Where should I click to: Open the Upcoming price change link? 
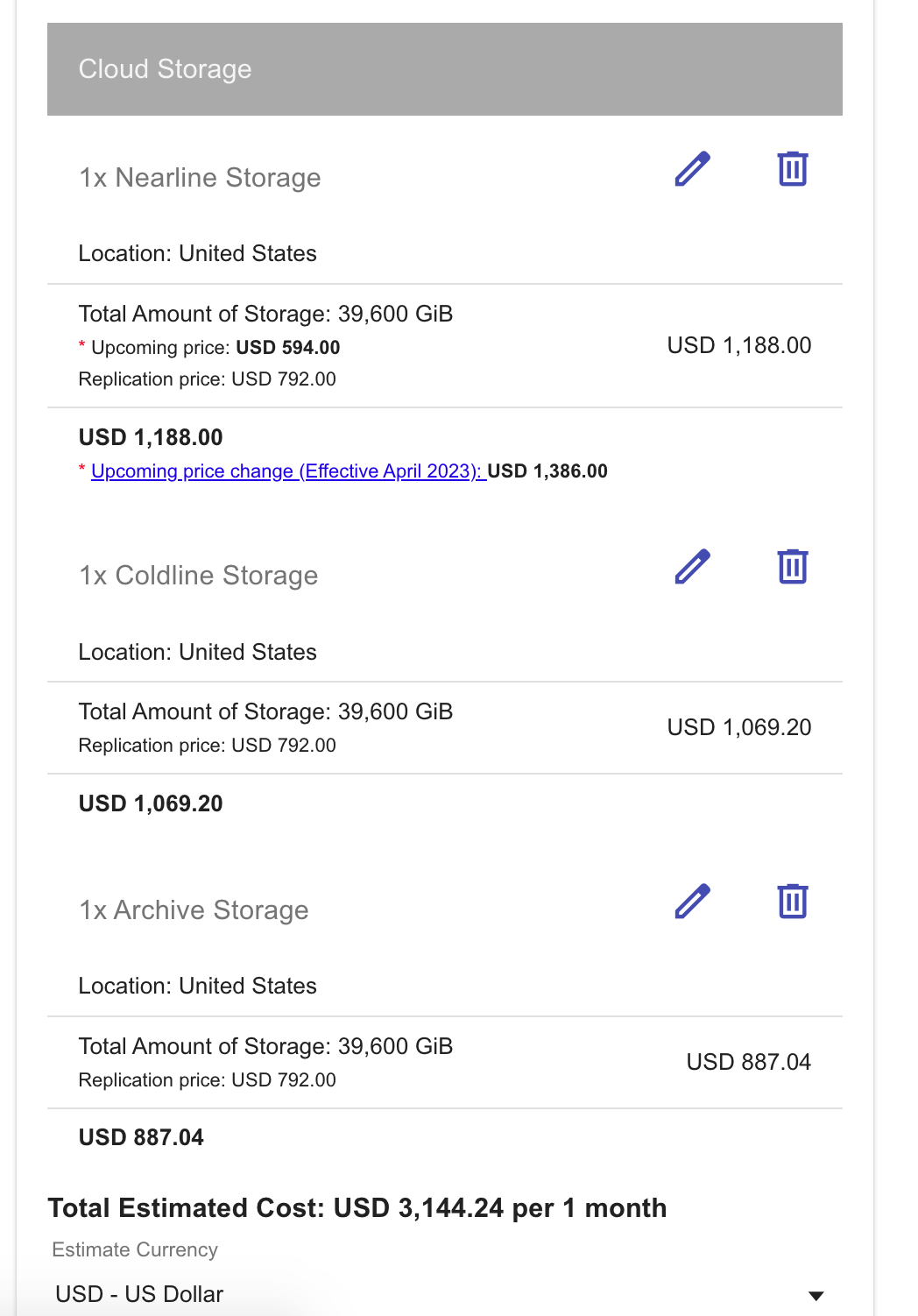click(287, 471)
